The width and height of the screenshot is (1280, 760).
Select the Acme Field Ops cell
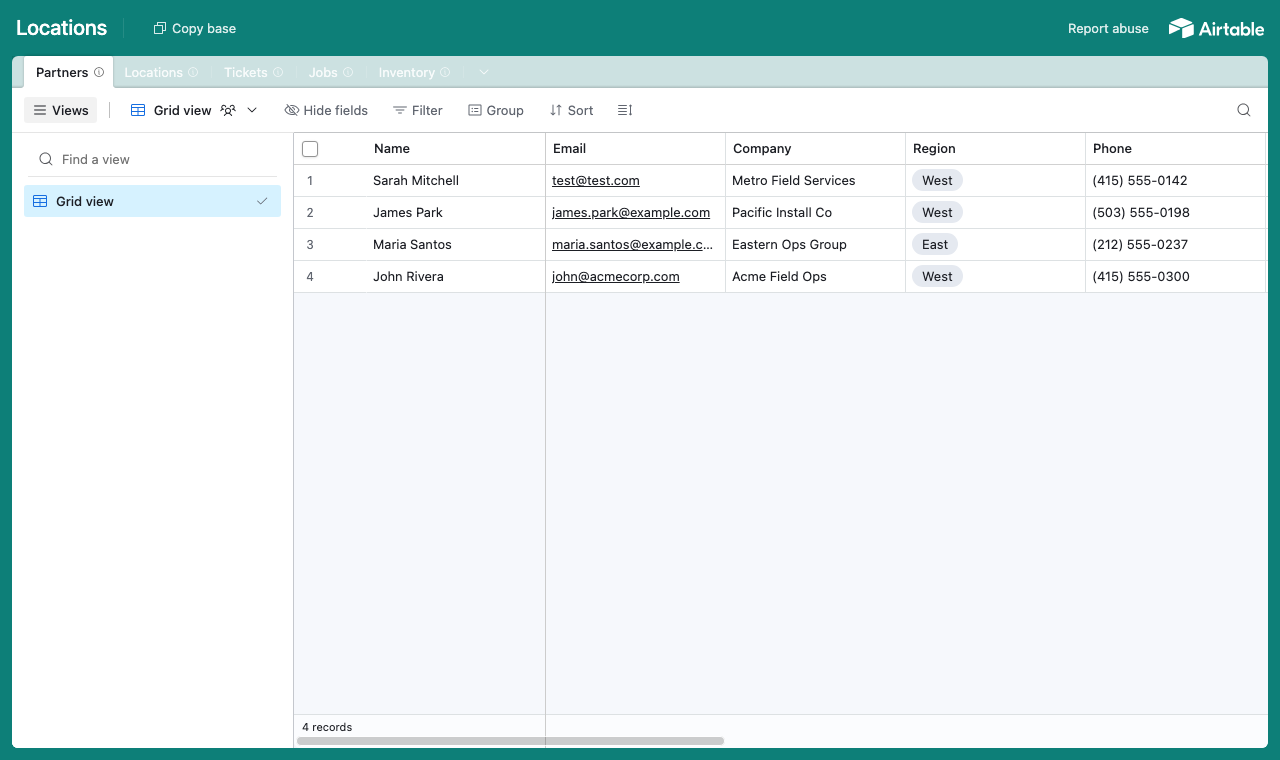point(815,276)
